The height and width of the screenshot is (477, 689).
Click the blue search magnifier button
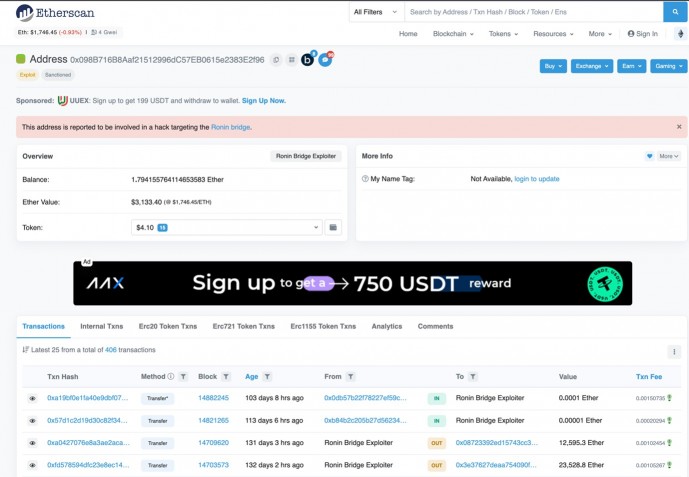(675, 12)
